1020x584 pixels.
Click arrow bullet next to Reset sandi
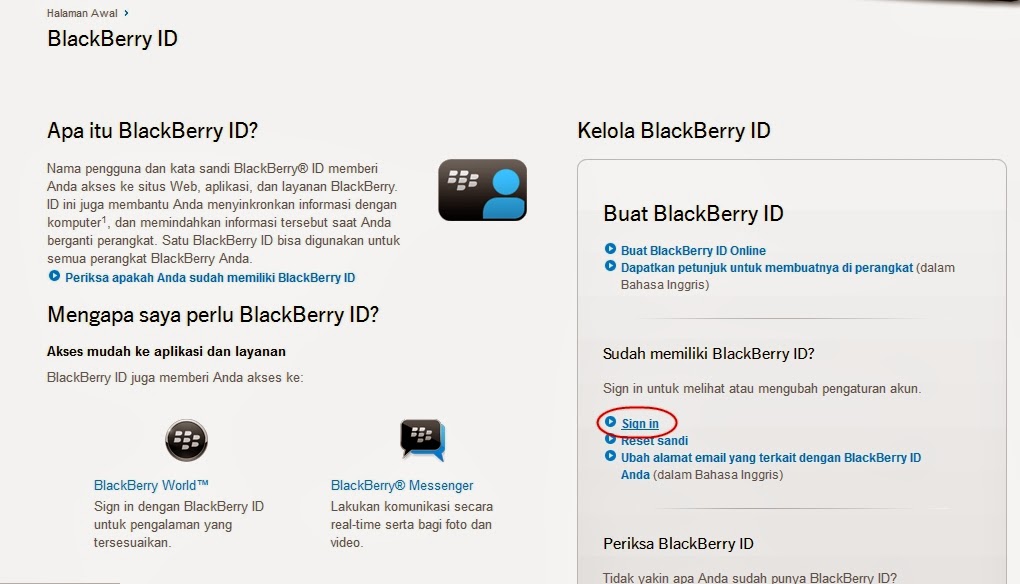coord(610,438)
